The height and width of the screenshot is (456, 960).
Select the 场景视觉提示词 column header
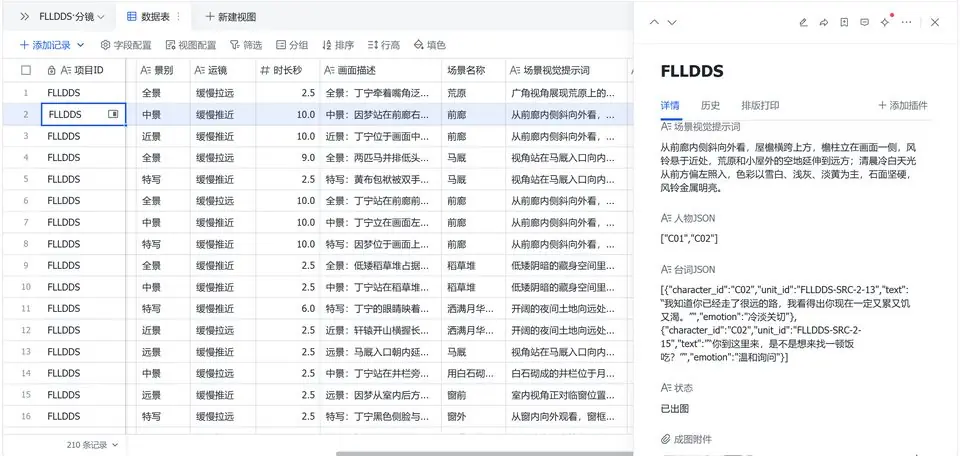pyautogui.click(x=568, y=70)
